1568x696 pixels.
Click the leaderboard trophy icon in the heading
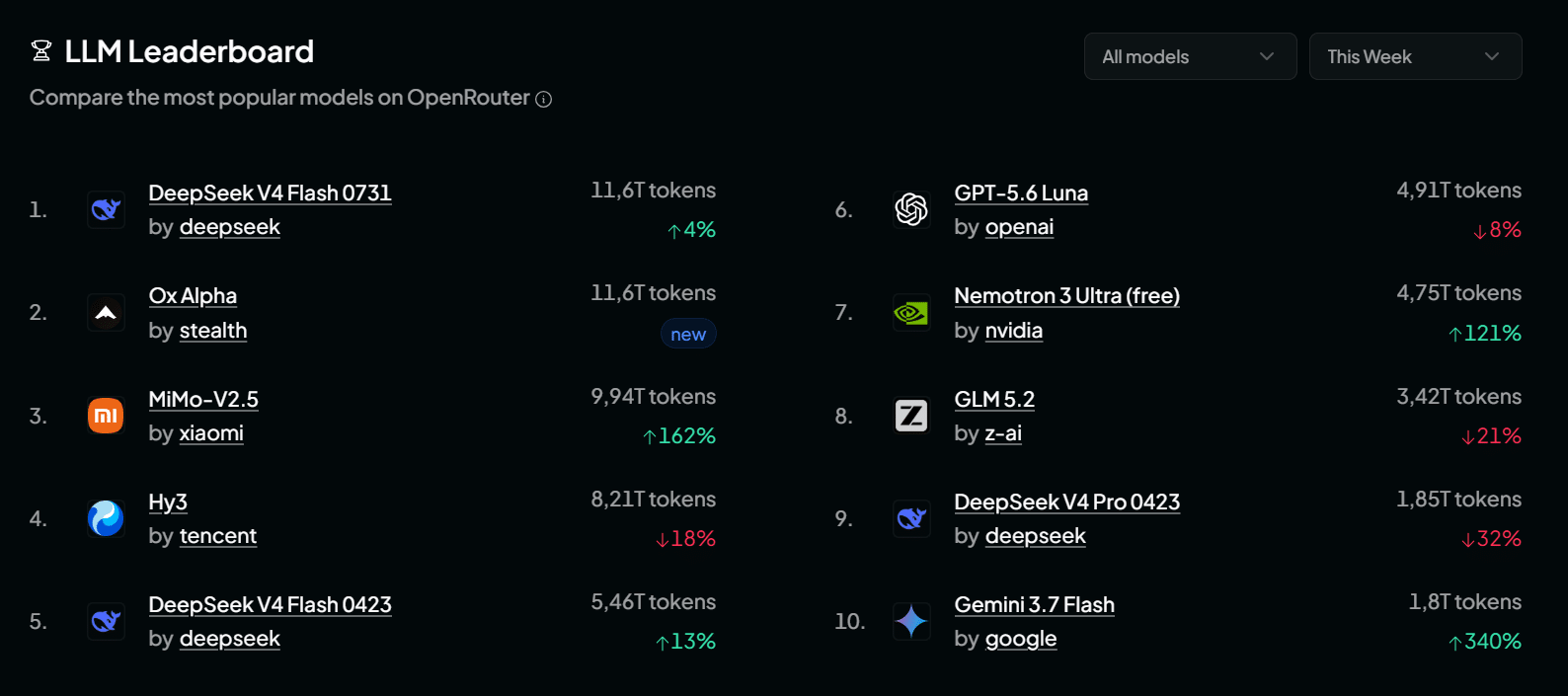(x=41, y=51)
